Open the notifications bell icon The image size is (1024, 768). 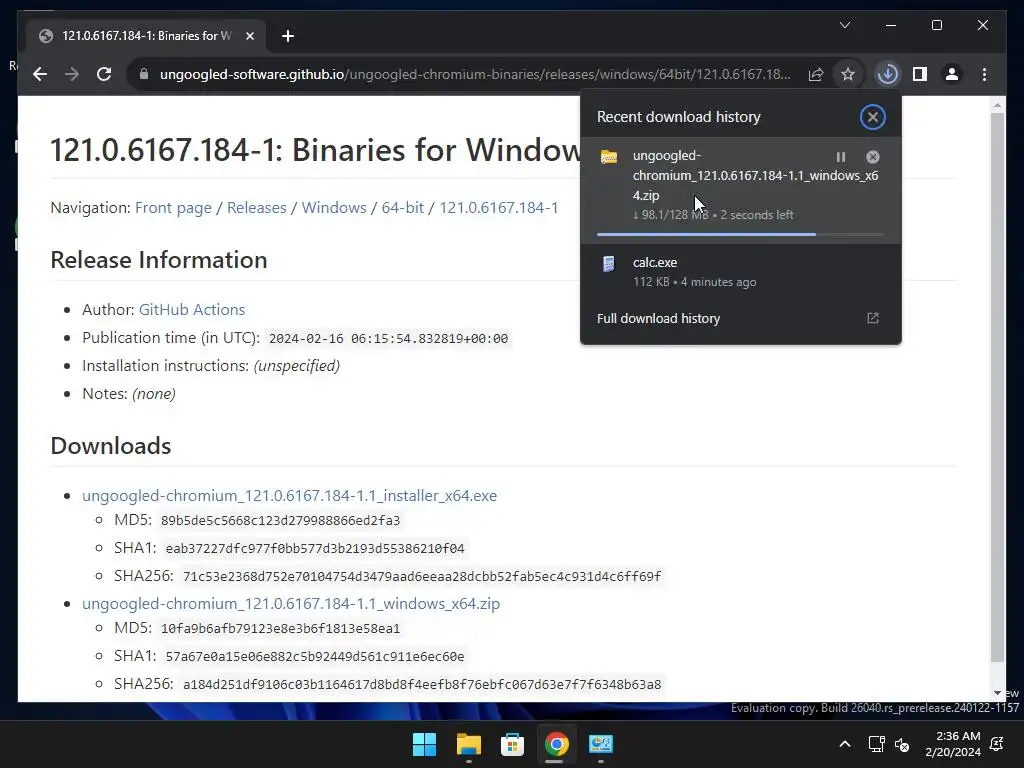click(997, 744)
